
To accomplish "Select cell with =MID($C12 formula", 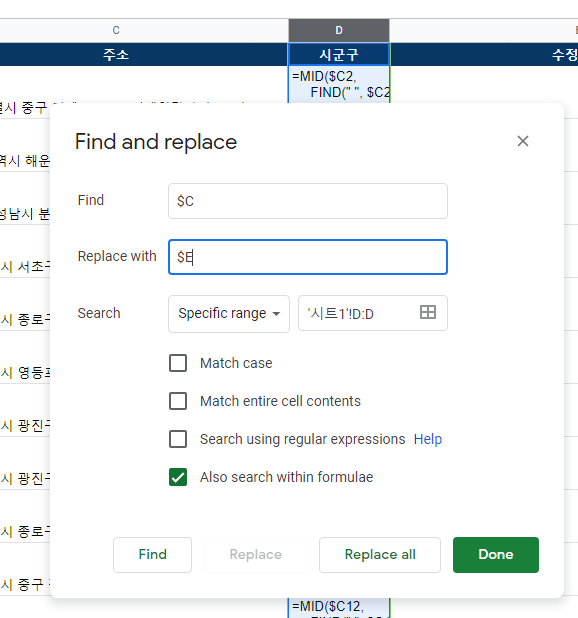I will click(339, 607).
